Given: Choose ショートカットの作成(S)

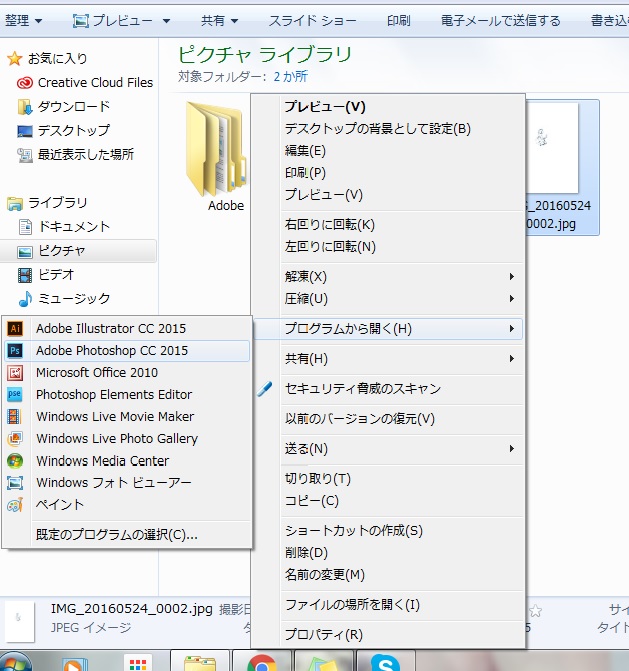Looking at the screenshot, I should 388,531.
